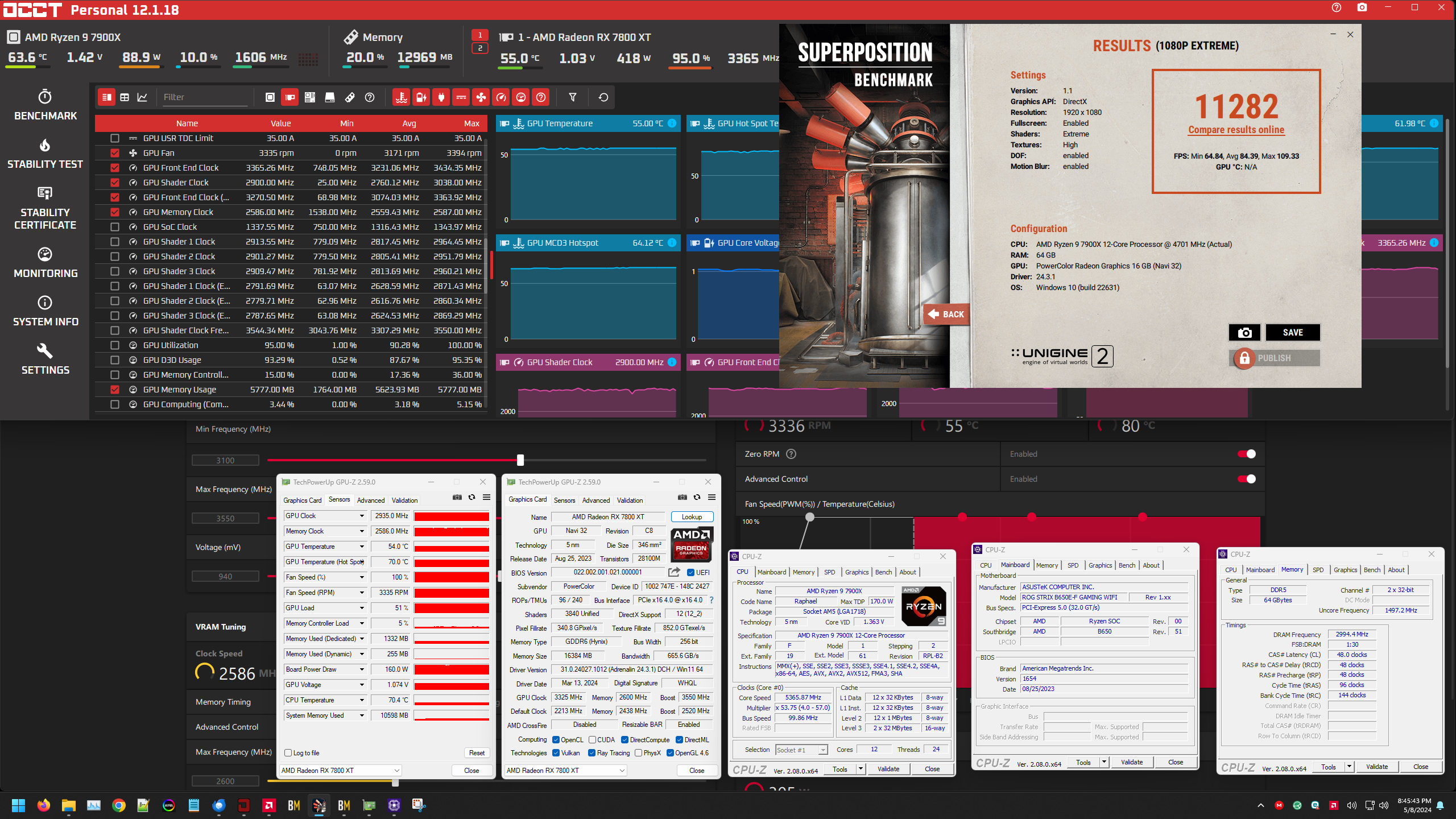
Task: Click the OCCT screenshot camera icon in title bar
Action: pyautogui.click(x=1362, y=7)
